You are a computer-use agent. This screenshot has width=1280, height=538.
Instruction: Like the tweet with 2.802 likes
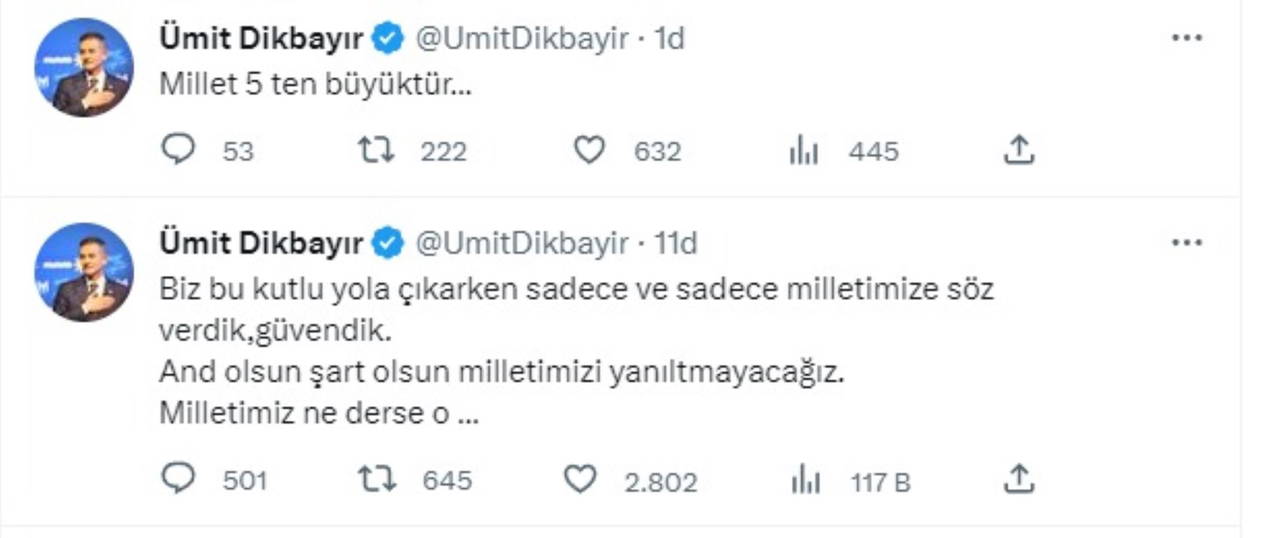click(x=581, y=480)
